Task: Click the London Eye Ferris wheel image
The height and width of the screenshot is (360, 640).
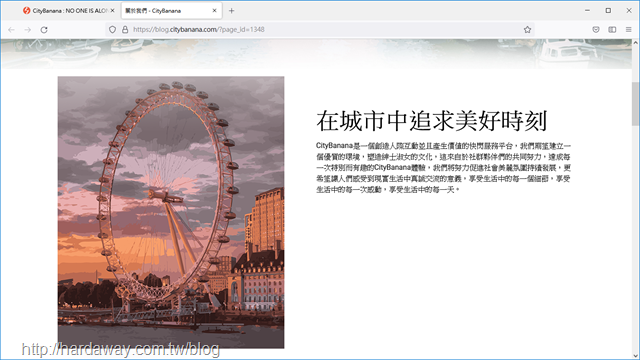Action: (x=171, y=212)
